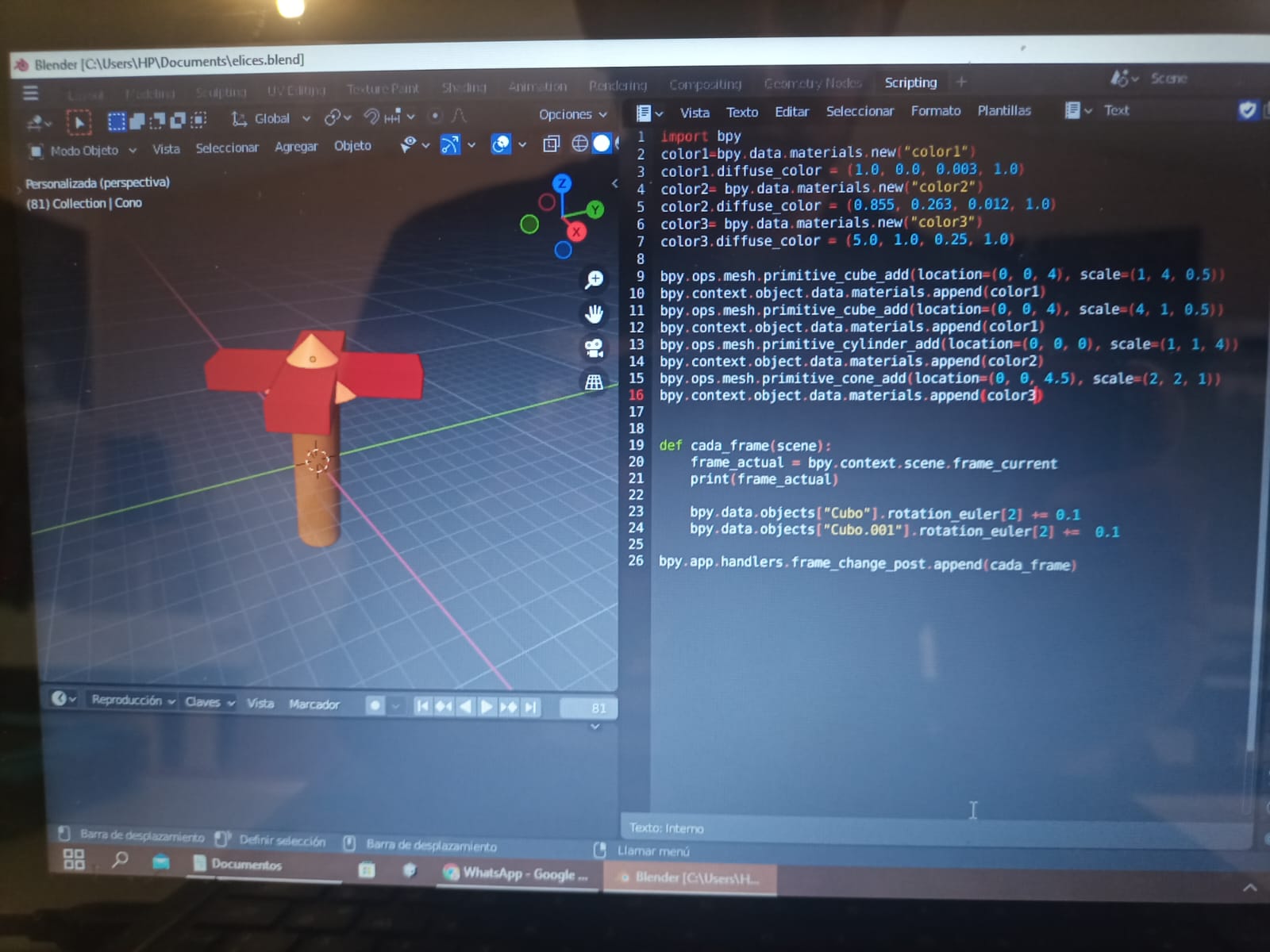1270x952 pixels.
Task: Click the current frame field showing 81
Action: (x=588, y=708)
